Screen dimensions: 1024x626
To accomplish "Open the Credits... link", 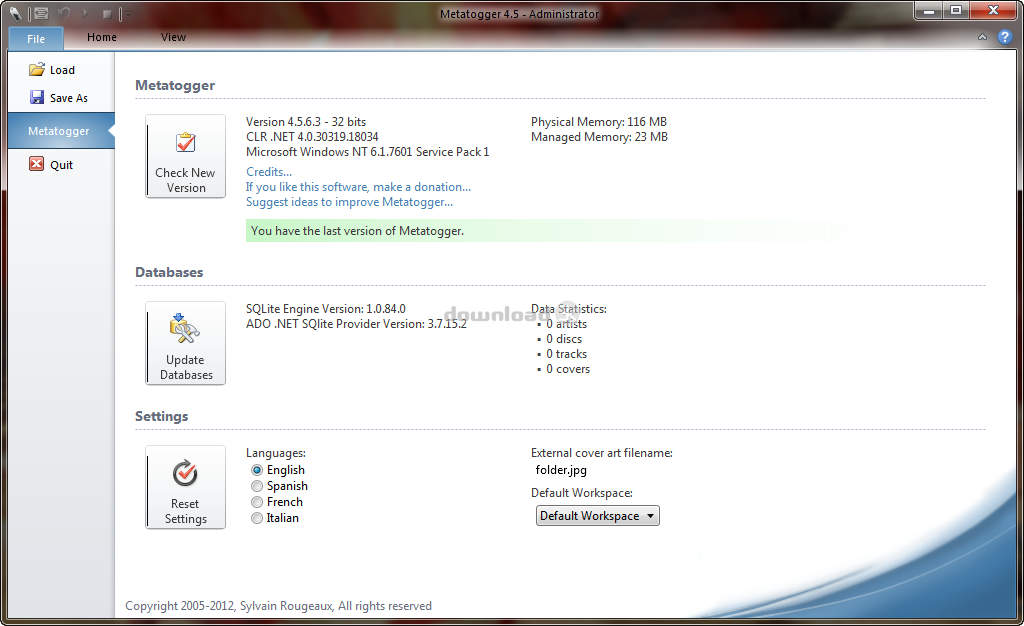I will [x=269, y=172].
